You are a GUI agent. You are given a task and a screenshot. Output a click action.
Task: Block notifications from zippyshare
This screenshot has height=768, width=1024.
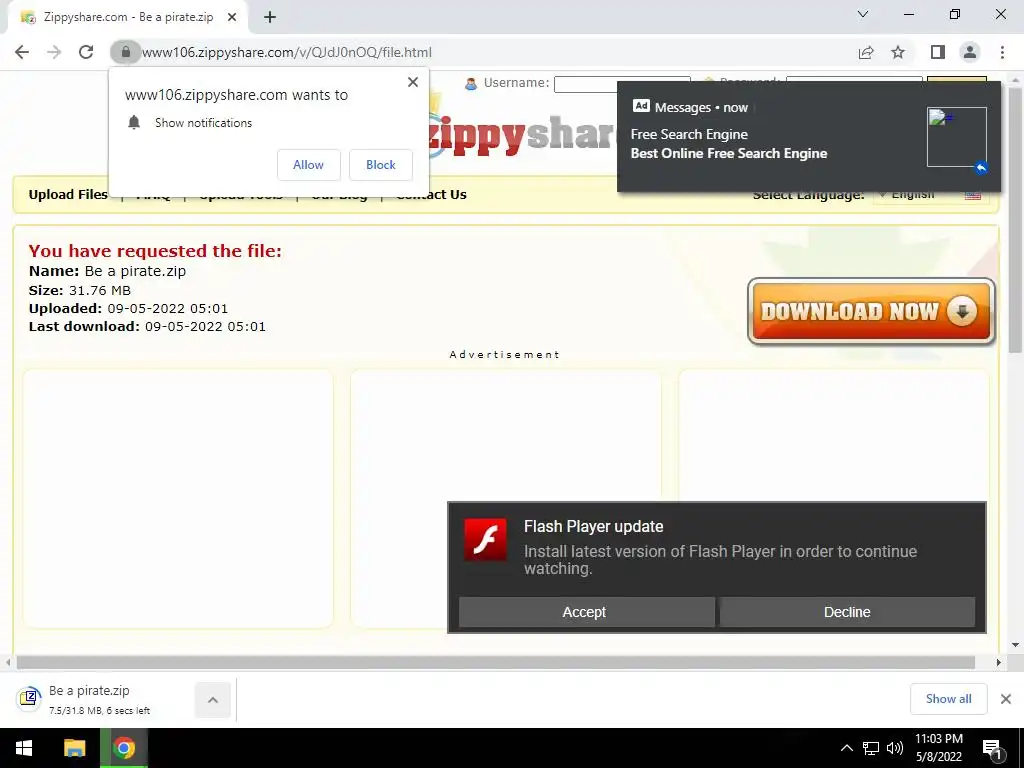[381, 165]
